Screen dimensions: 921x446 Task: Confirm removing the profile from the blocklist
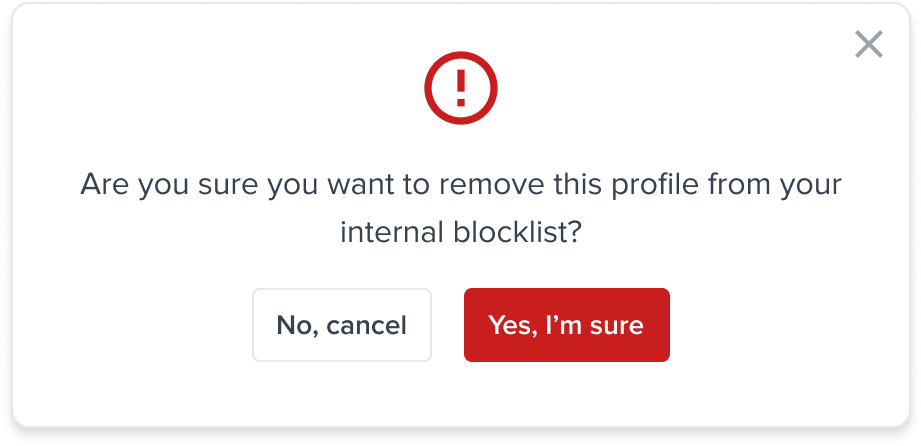pos(566,325)
